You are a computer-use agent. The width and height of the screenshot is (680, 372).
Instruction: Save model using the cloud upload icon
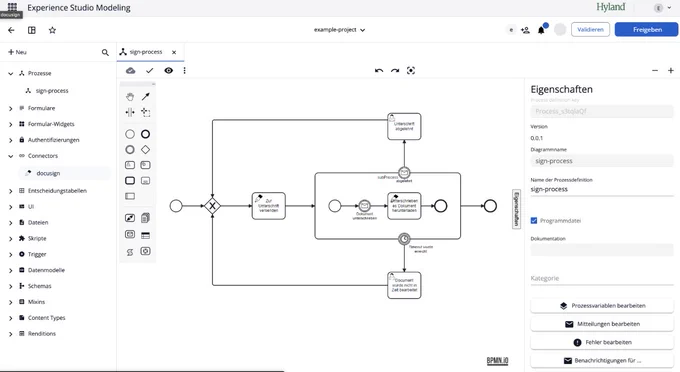(131, 70)
